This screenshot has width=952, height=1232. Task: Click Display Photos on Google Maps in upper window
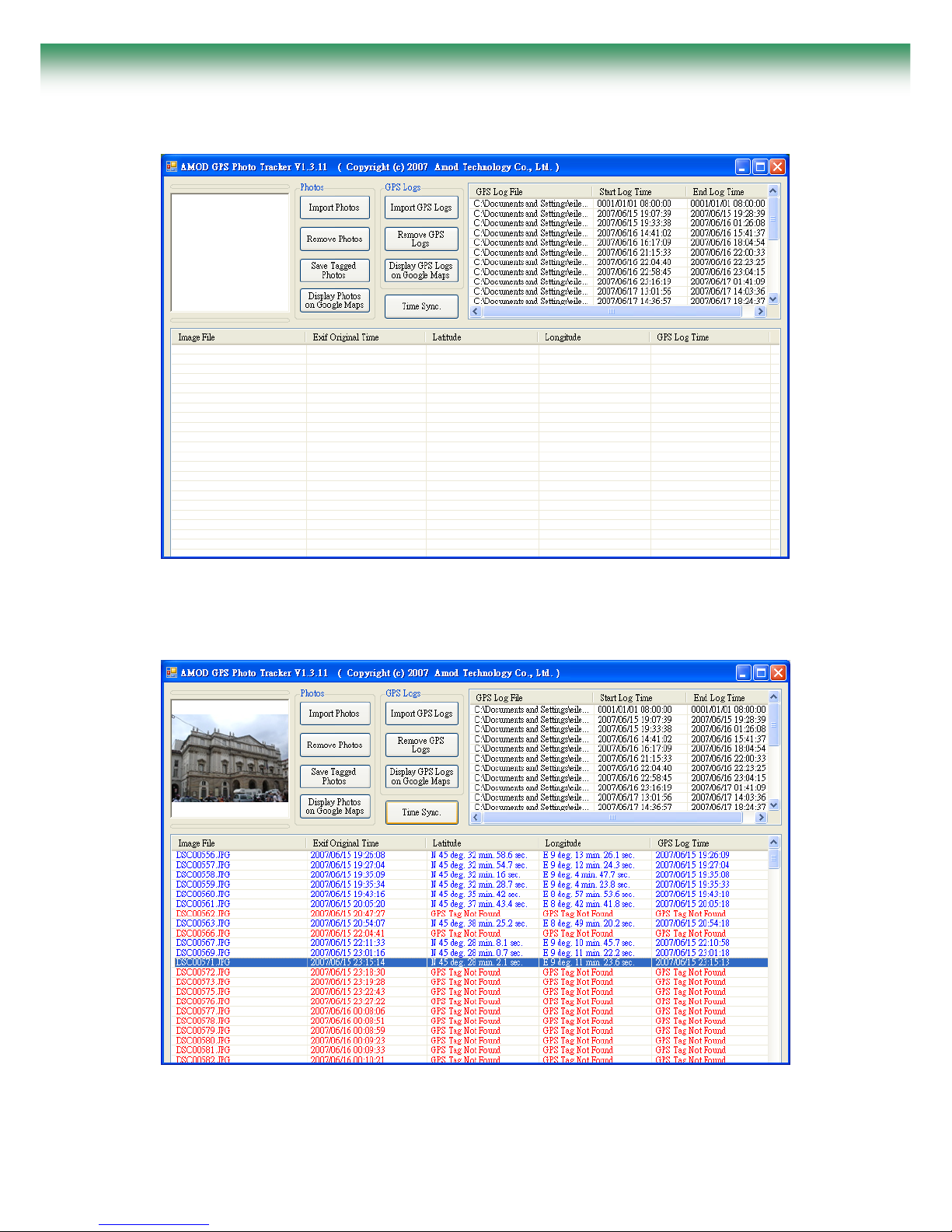coord(335,300)
